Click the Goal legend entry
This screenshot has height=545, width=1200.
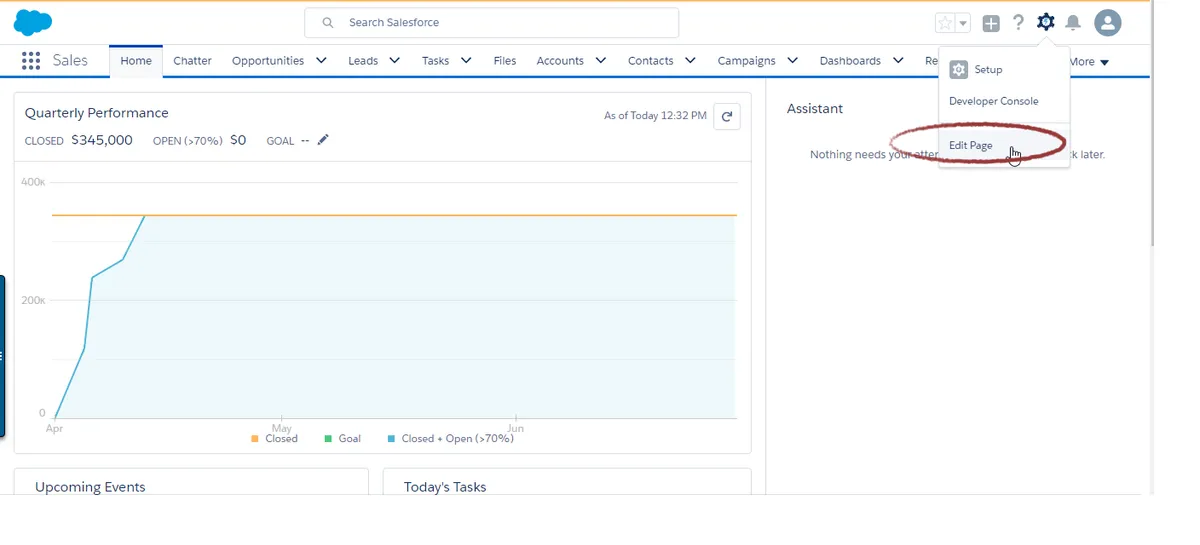[342, 439]
